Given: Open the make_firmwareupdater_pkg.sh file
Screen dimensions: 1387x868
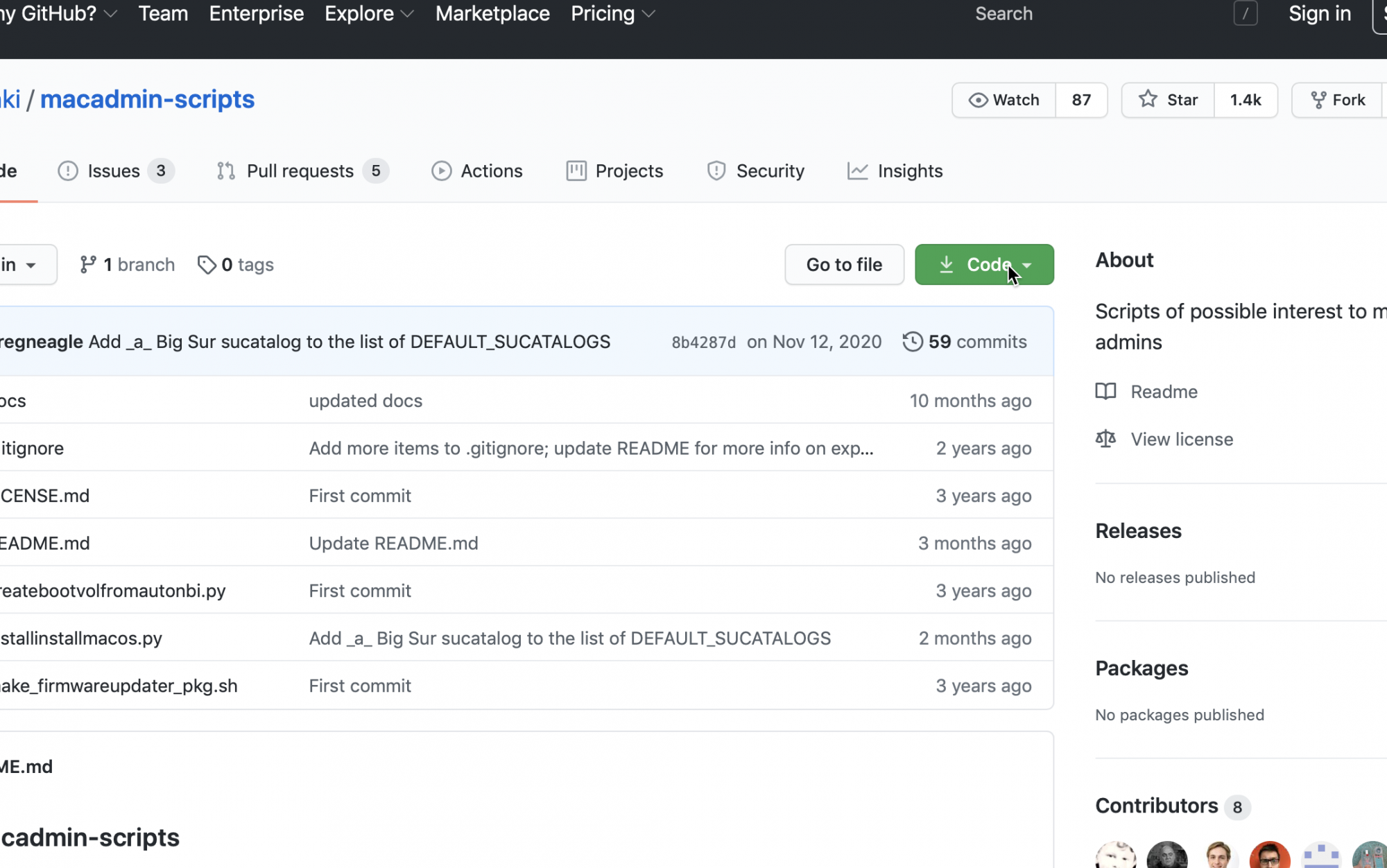Looking at the screenshot, I should tap(119, 686).
